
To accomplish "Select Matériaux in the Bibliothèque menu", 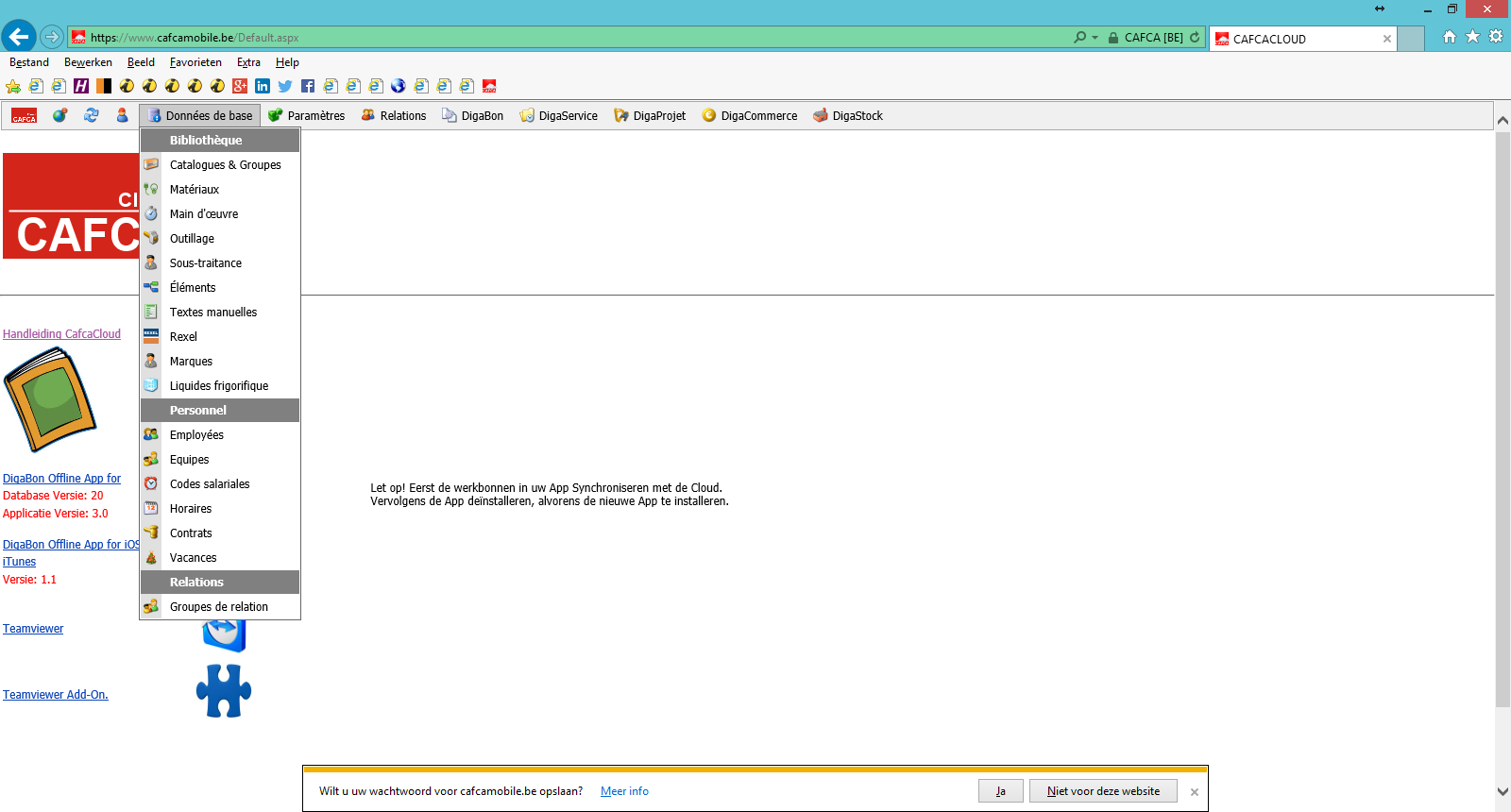I will click(220, 190).
